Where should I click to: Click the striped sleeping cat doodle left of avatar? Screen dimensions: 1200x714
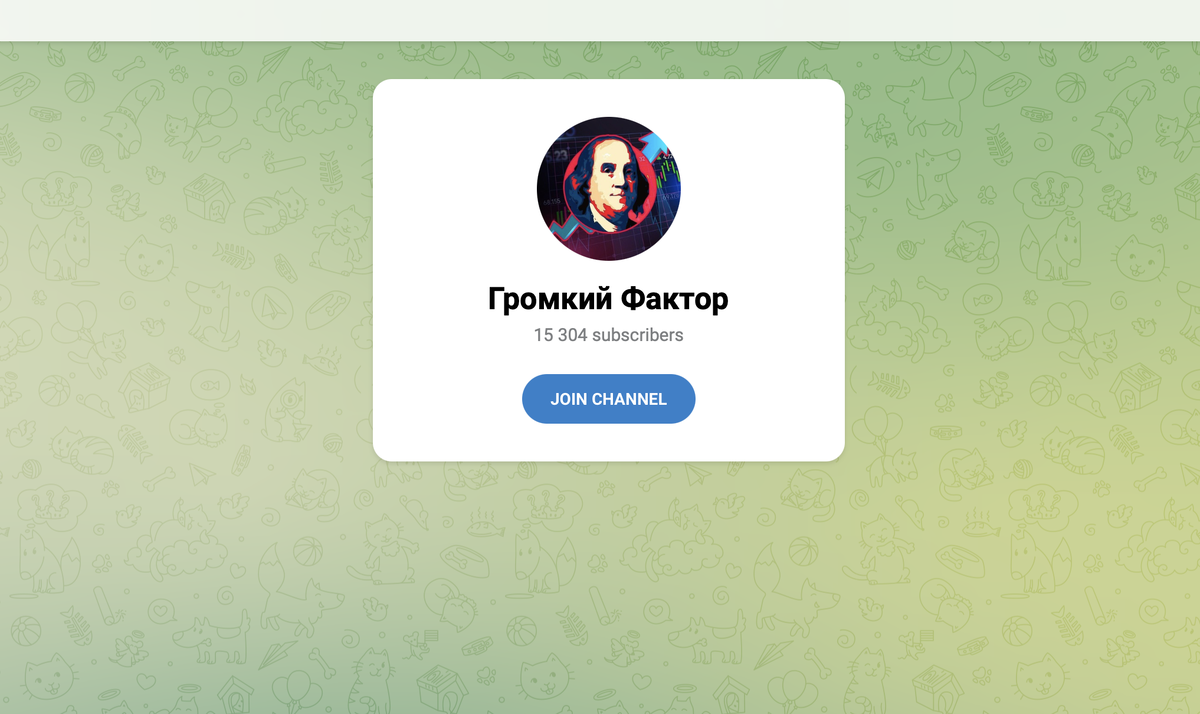pos(272,210)
